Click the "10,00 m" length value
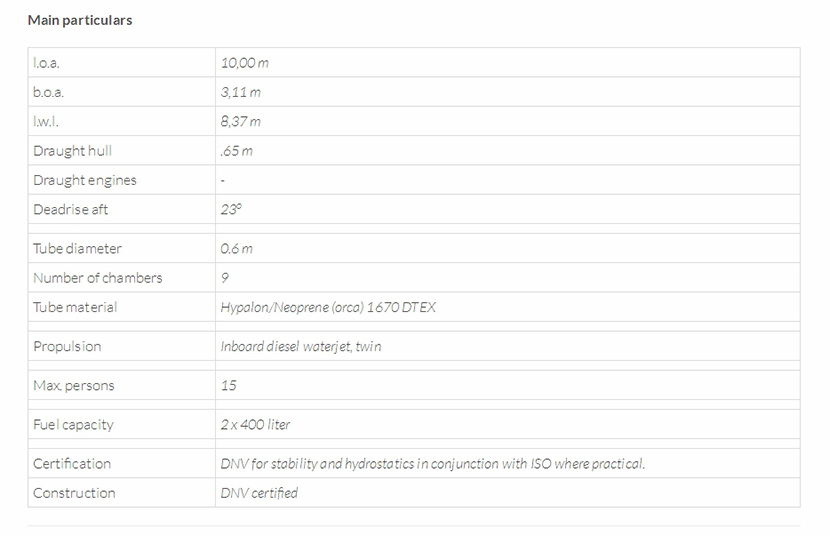The width and height of the screenshot is (830, 536). click(245, 63)
